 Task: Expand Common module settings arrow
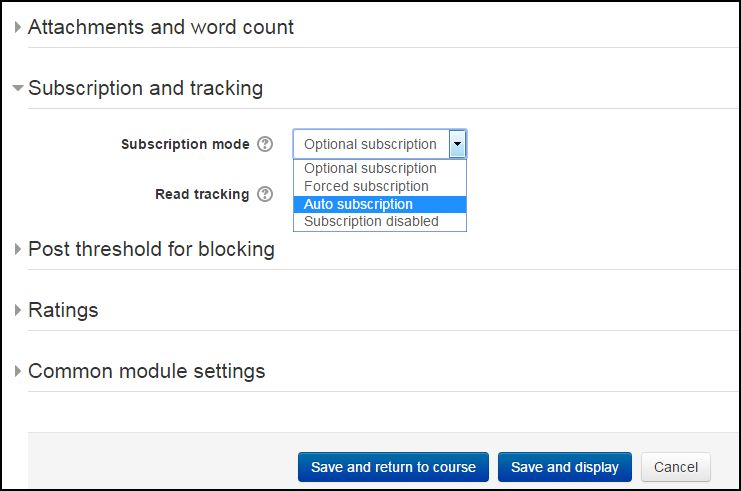tap(17, 371)
